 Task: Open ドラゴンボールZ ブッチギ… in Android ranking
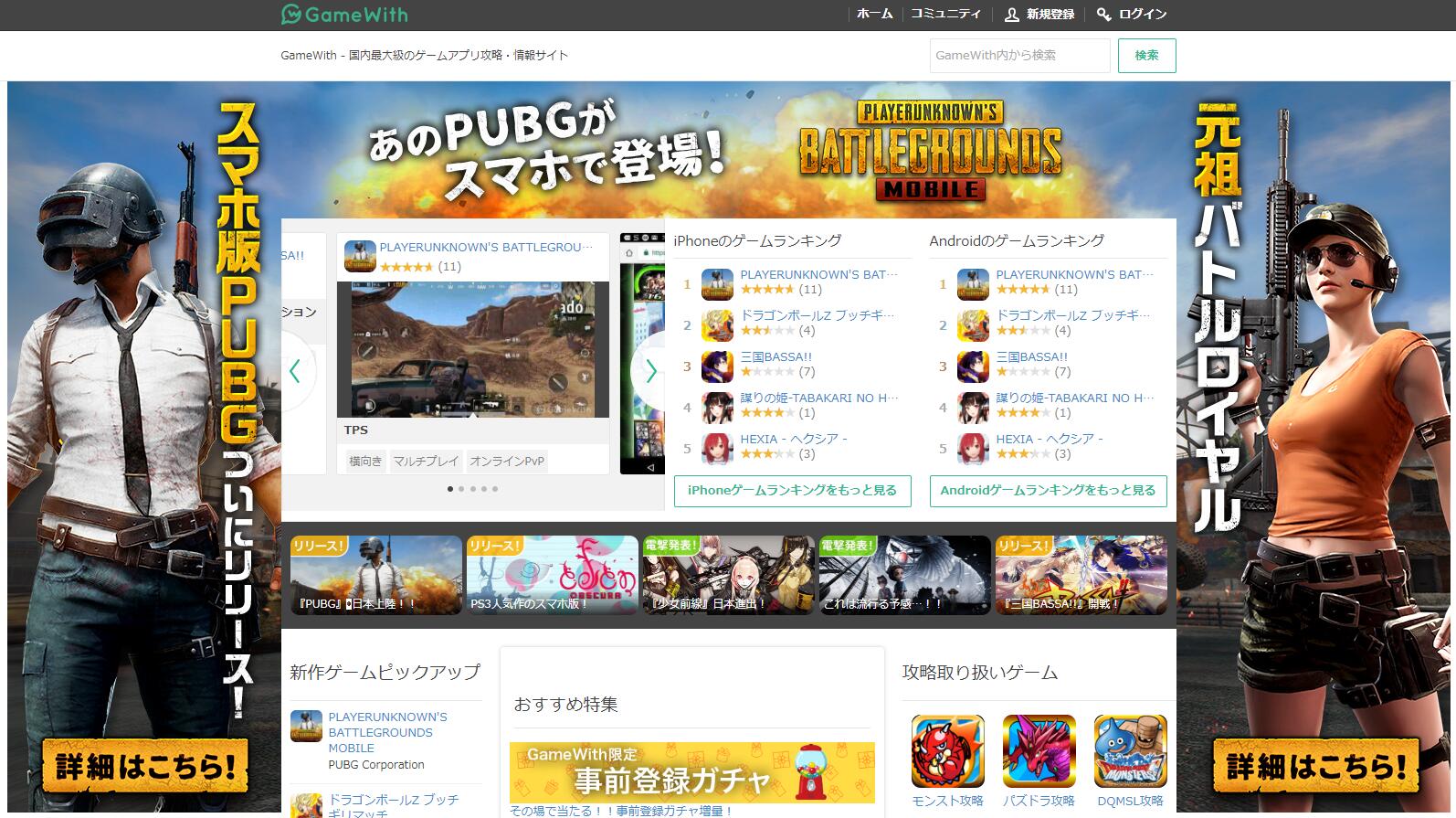[x=1073, y=315]
